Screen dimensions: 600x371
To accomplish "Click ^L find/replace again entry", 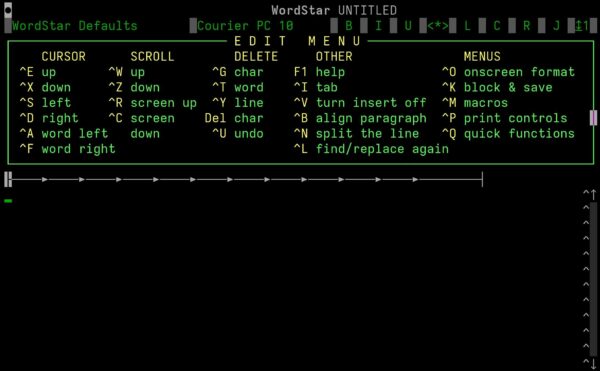I will (x=371, y=149).
